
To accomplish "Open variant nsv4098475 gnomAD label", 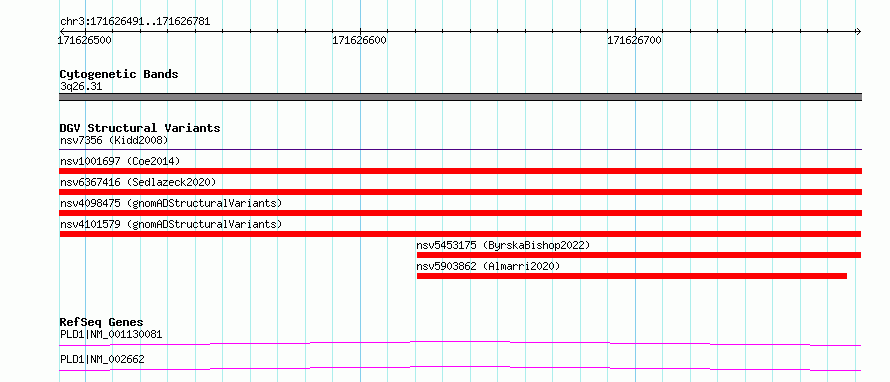I will click(171, 203).
